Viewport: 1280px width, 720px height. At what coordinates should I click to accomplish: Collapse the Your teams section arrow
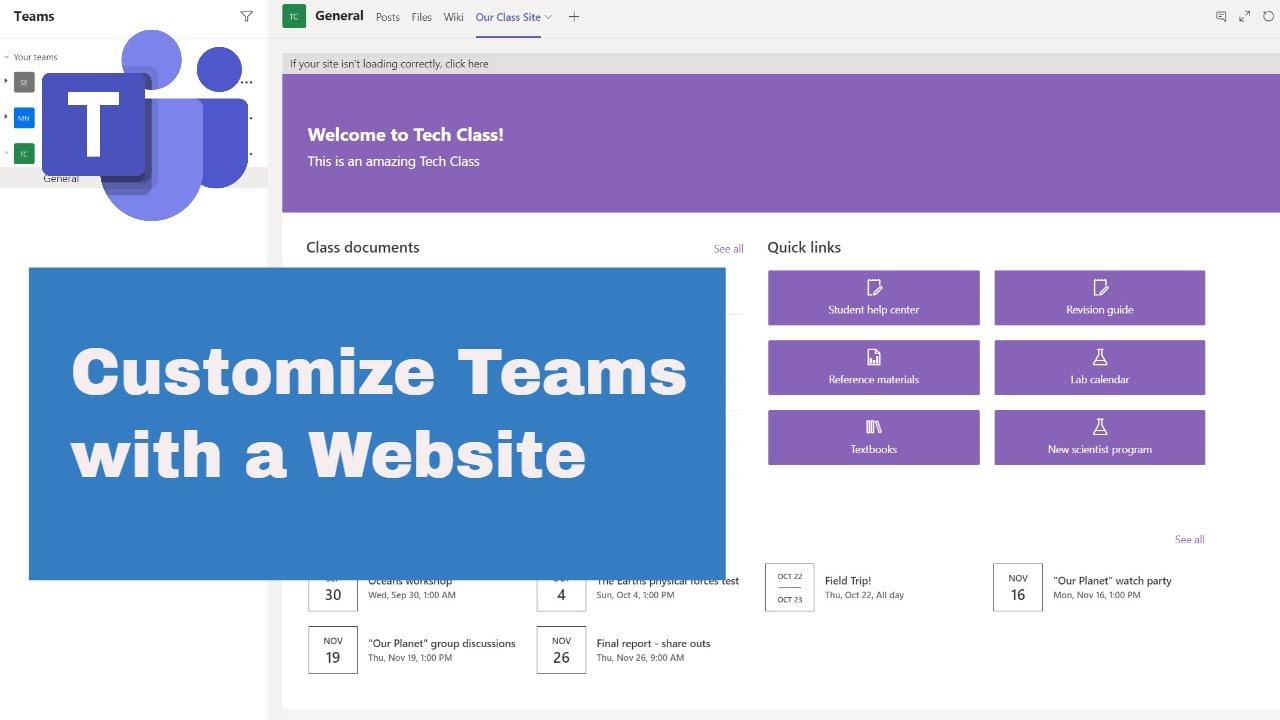[x=7, y=58]
